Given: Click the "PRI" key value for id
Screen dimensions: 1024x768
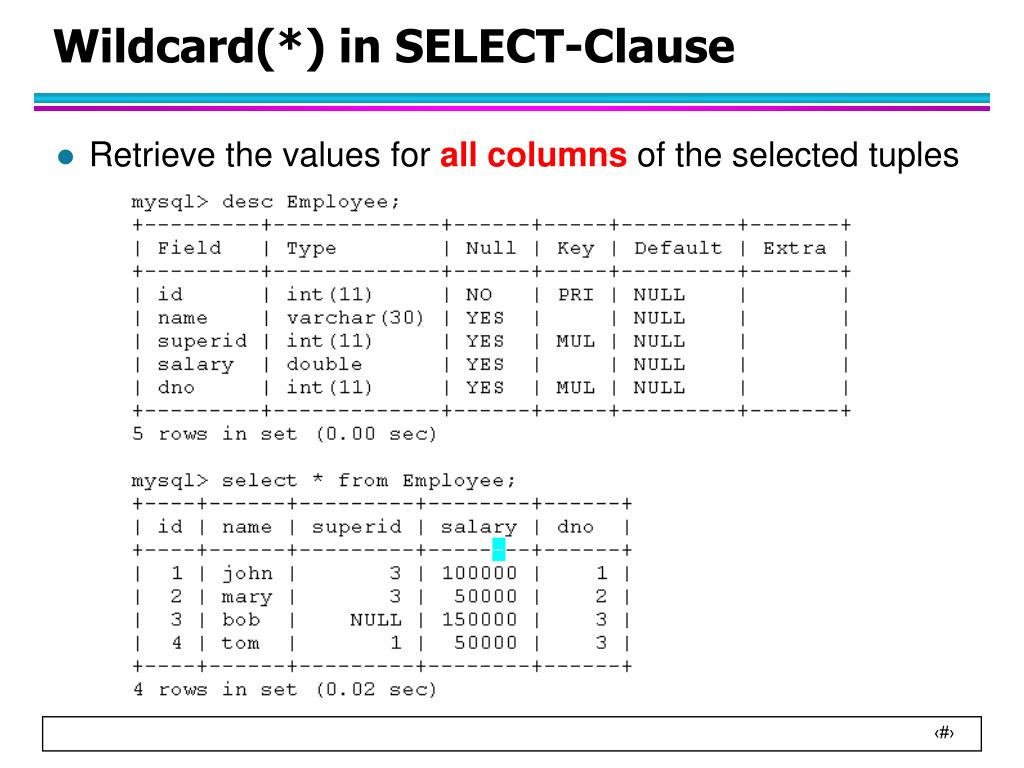Looking at the screenshot, I should [576, 295].
